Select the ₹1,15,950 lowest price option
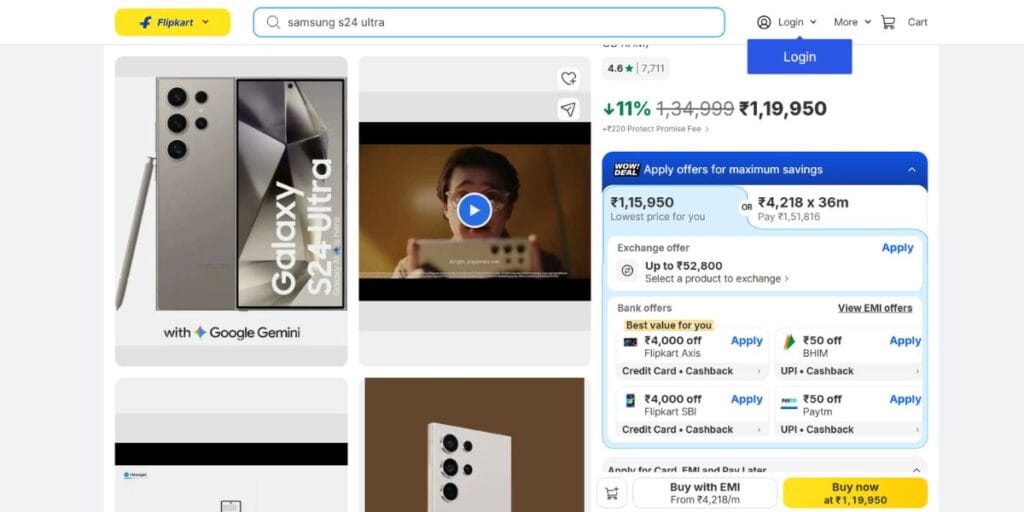Screen dimensions: 1024x512 [x=671, y=209]
